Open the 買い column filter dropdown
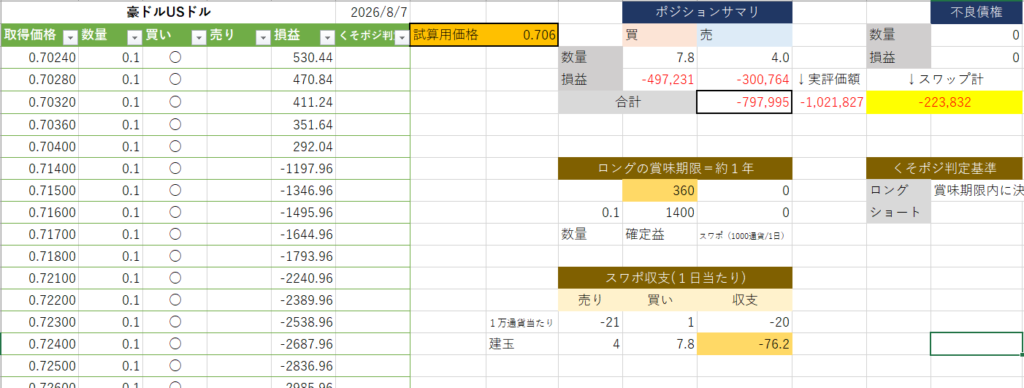The width and height of the screenshot is (1024, 388). (199, 36)
